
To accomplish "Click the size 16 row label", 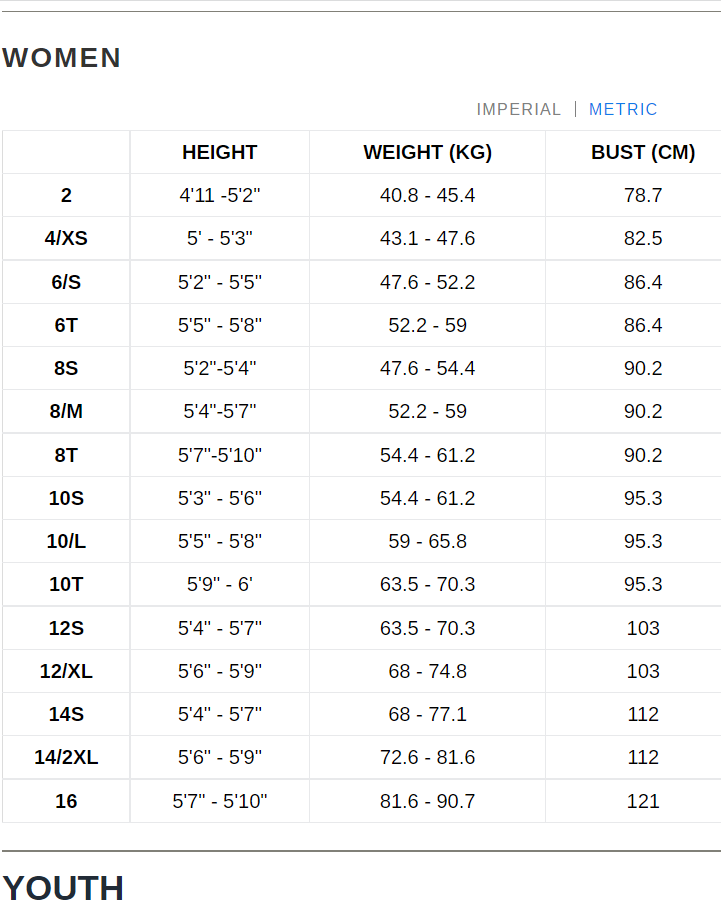I will click(x=66, y=801).
